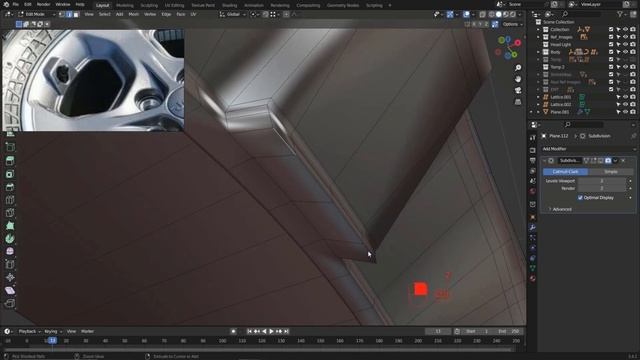Hide Collection with its eye icon
The image size is (640, 360).
[x=626, y=29]
